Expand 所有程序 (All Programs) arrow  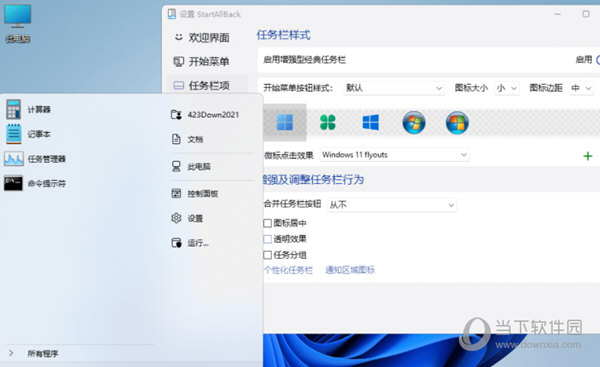coord(11,353)
